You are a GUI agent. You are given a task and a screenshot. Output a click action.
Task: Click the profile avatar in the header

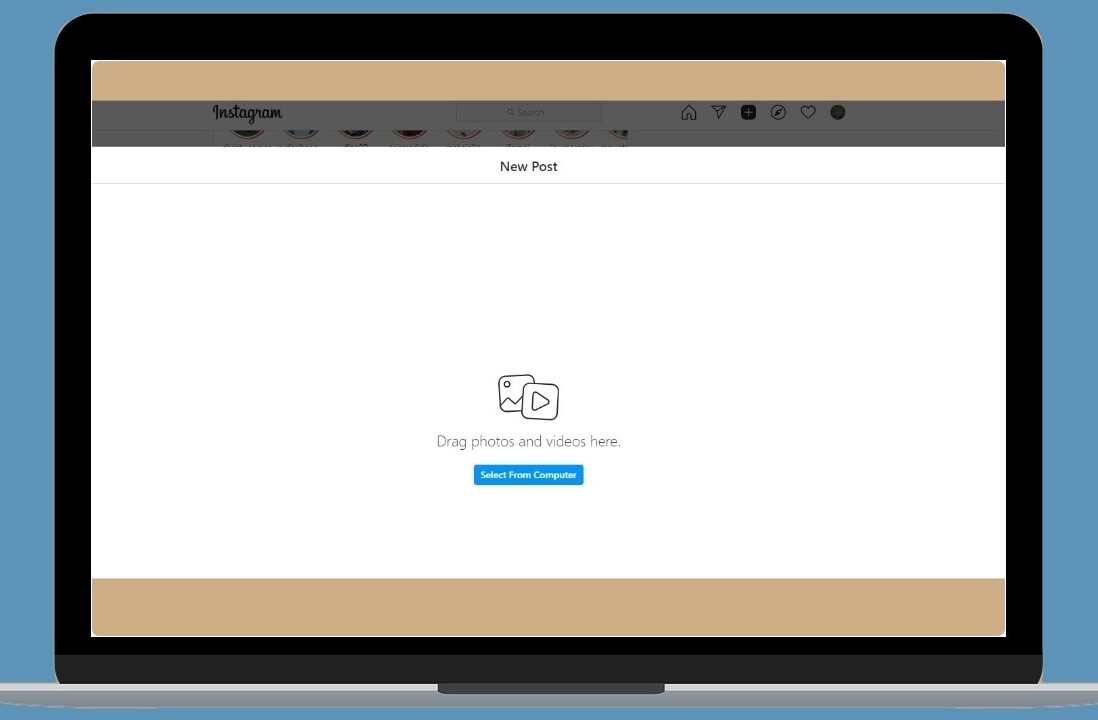point(838,113)
